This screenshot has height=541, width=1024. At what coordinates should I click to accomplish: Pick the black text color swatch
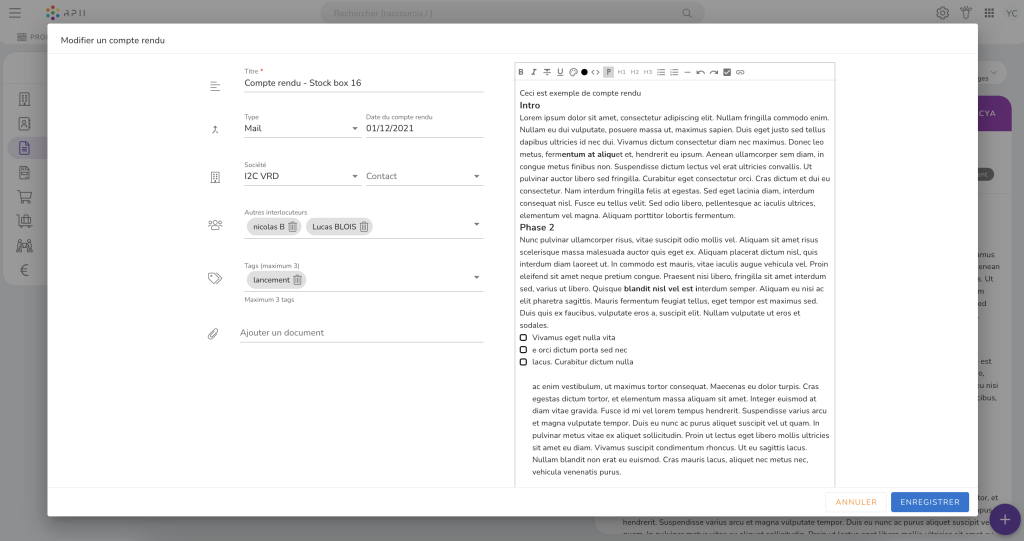[584, 72]
